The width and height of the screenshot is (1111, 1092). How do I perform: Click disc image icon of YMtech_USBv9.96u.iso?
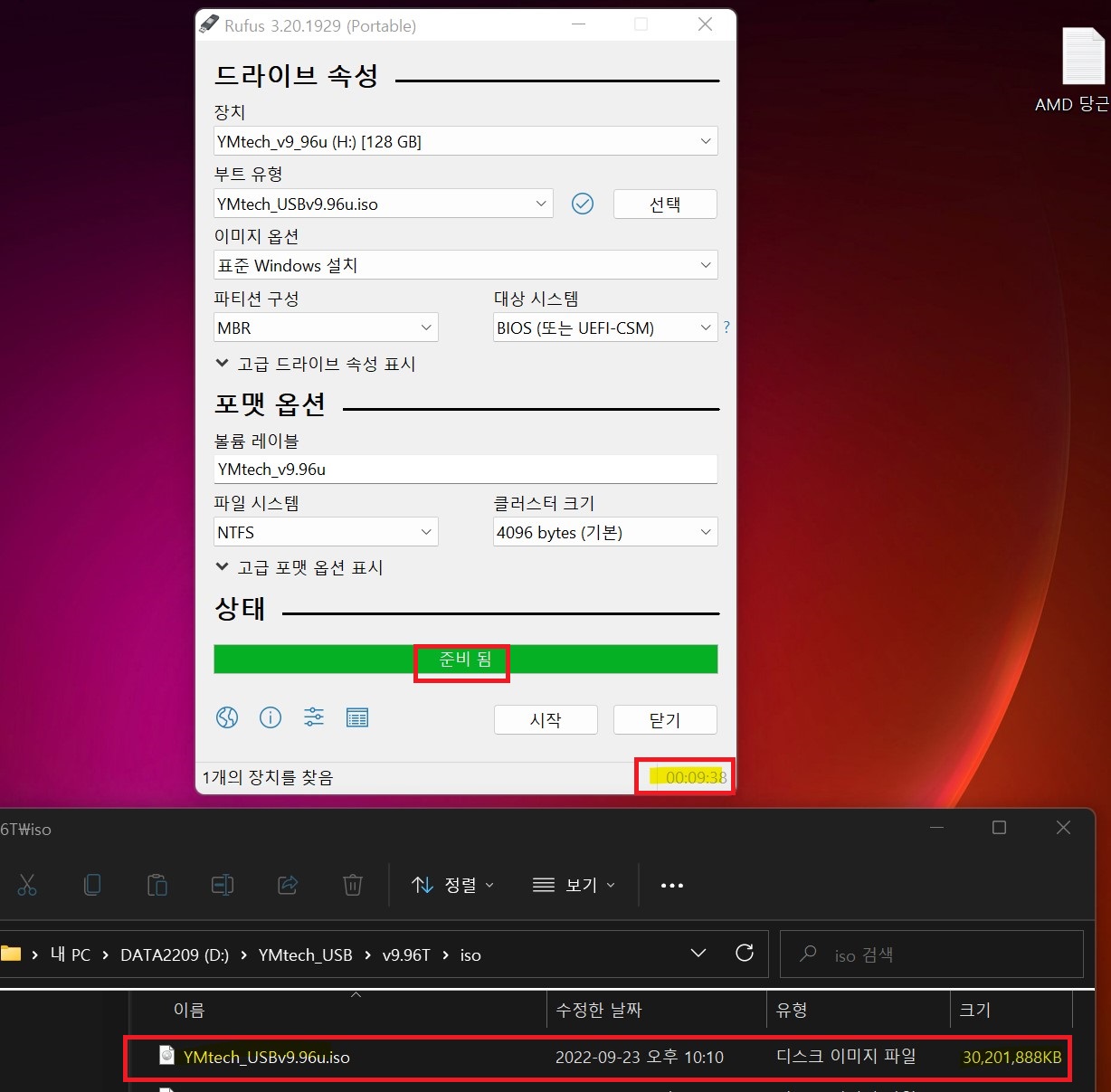[166, 1055]
